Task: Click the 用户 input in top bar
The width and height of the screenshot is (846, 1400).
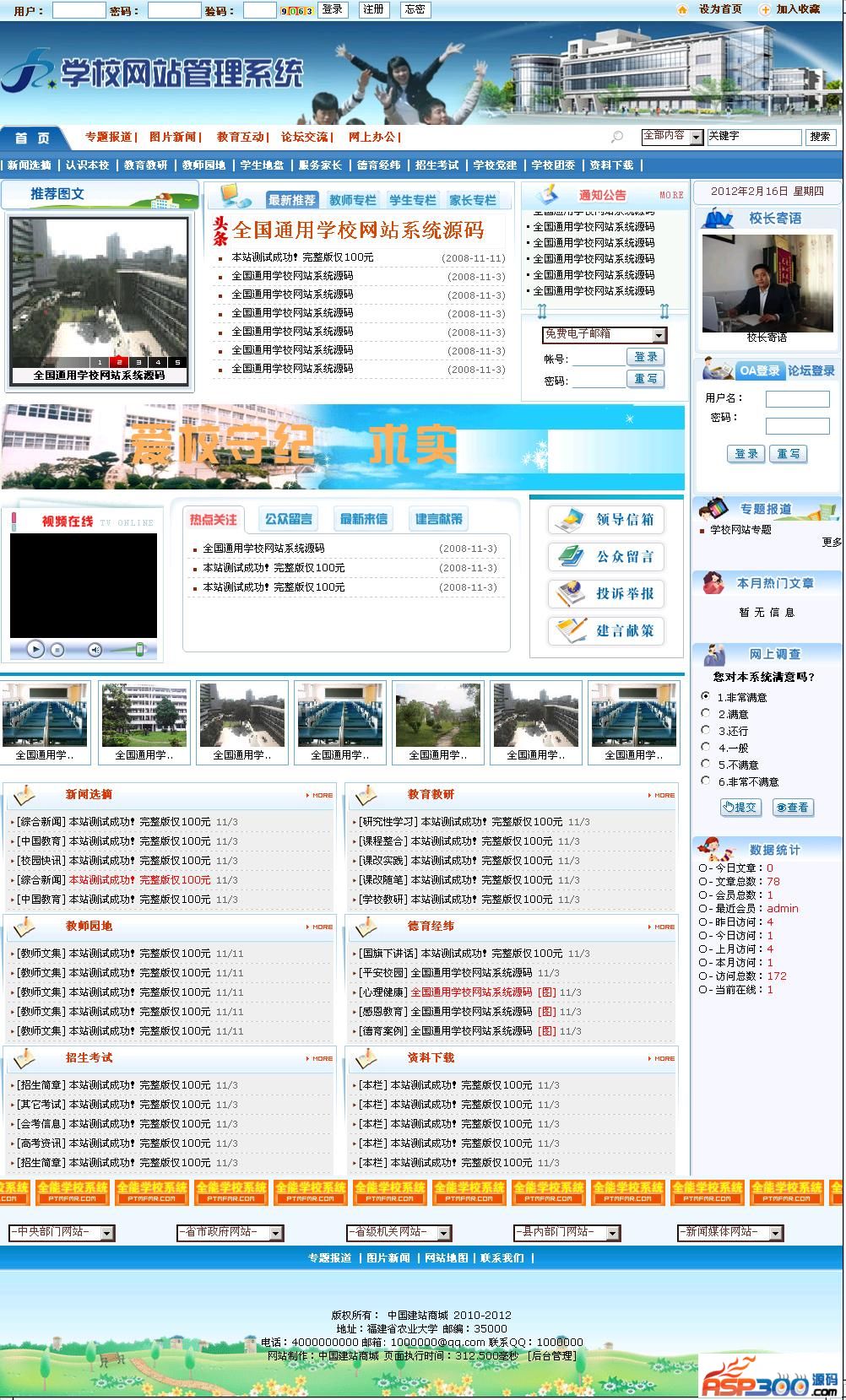Action: [x=79, y=10]
